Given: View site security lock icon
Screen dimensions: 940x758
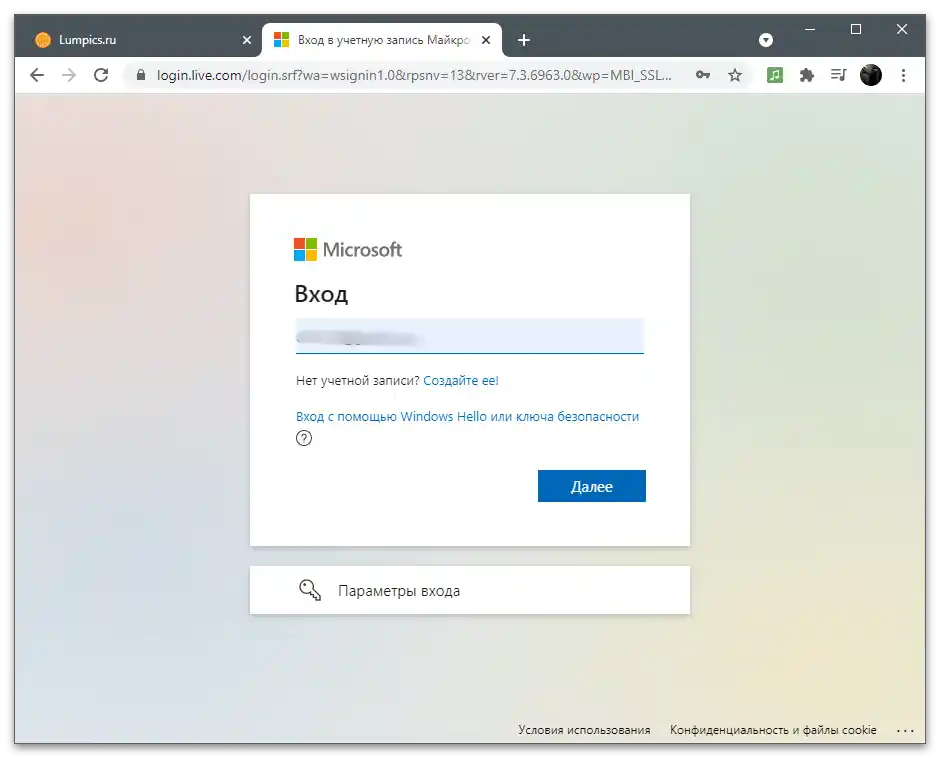Looking at the screenshot, I should 141,75.
